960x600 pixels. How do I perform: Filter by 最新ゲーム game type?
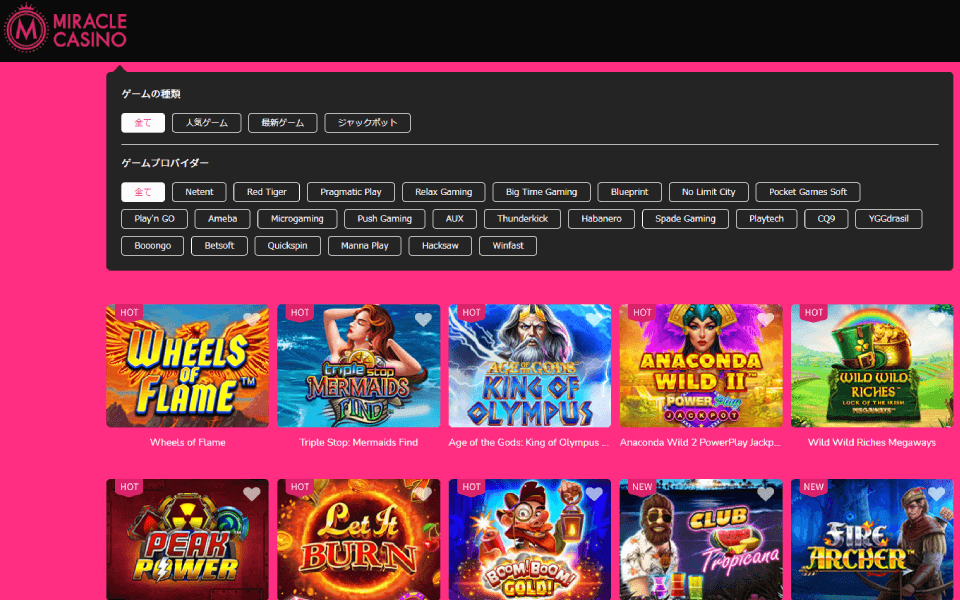pyautogui.click(x=282, y=123)
